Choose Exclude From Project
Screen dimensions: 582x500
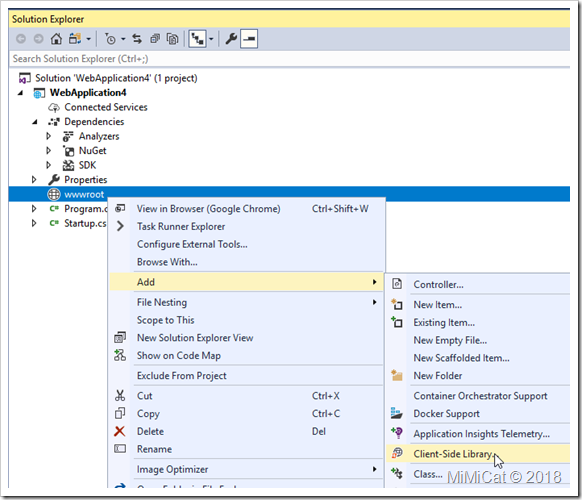coord(247,376)
